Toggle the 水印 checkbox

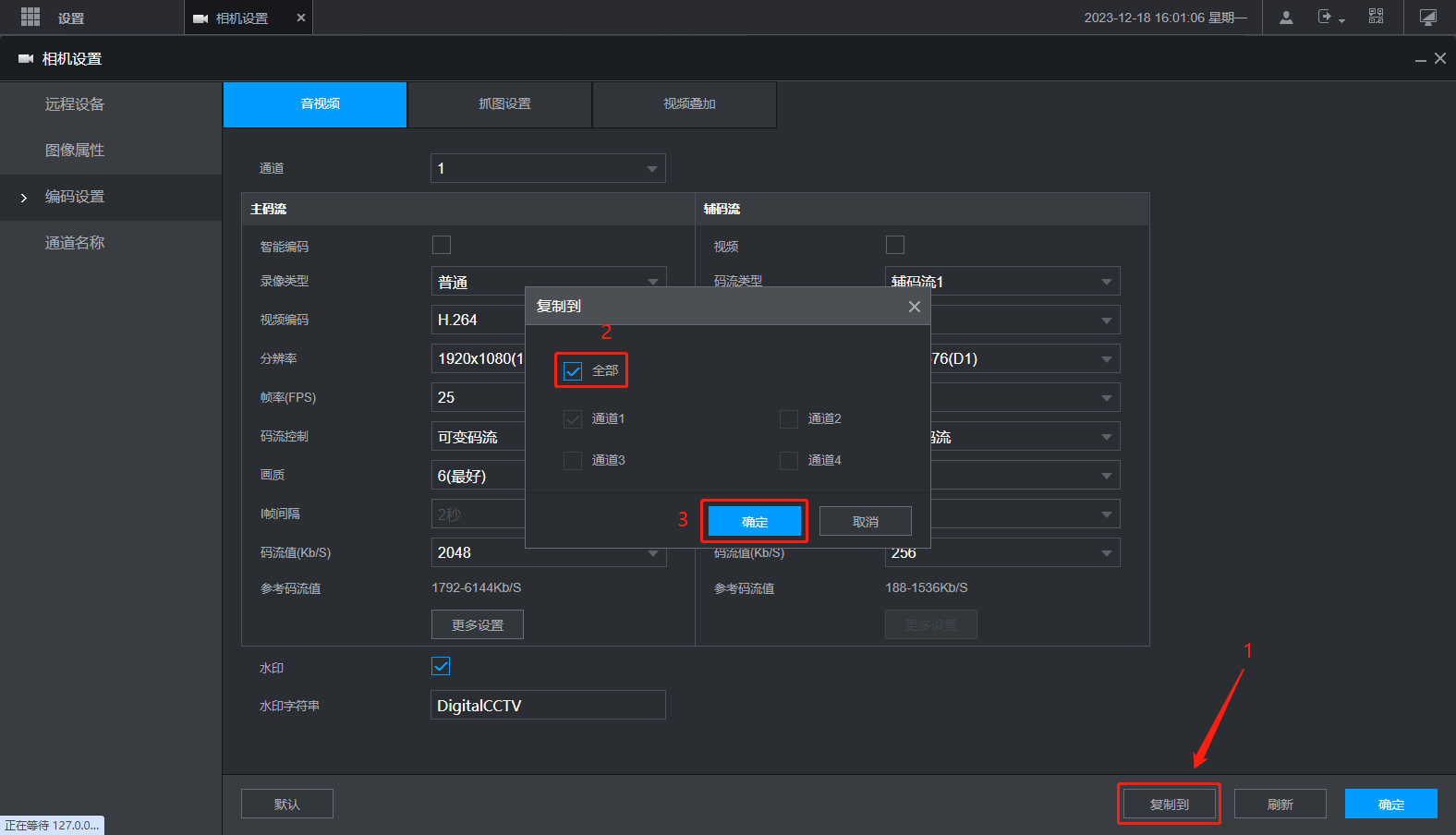coord(441,666)
